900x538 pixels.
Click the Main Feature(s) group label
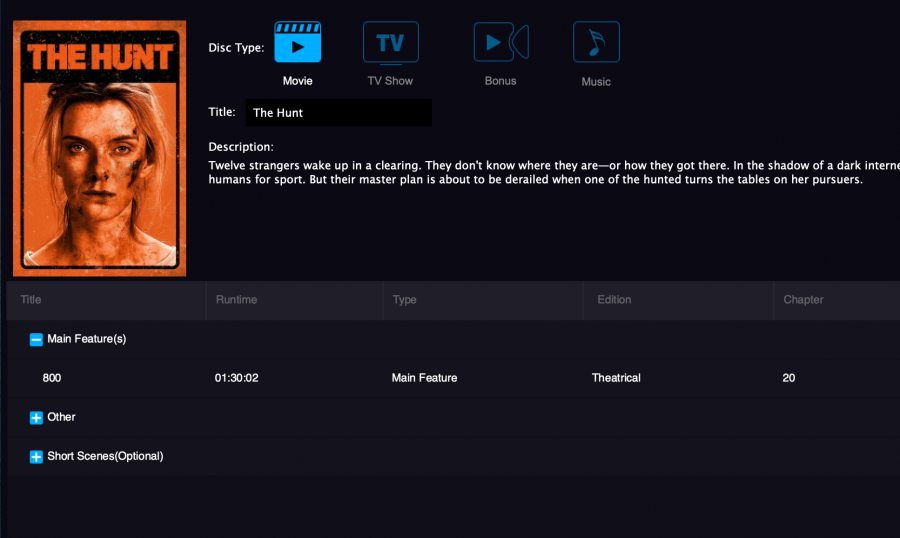[87, 339]
